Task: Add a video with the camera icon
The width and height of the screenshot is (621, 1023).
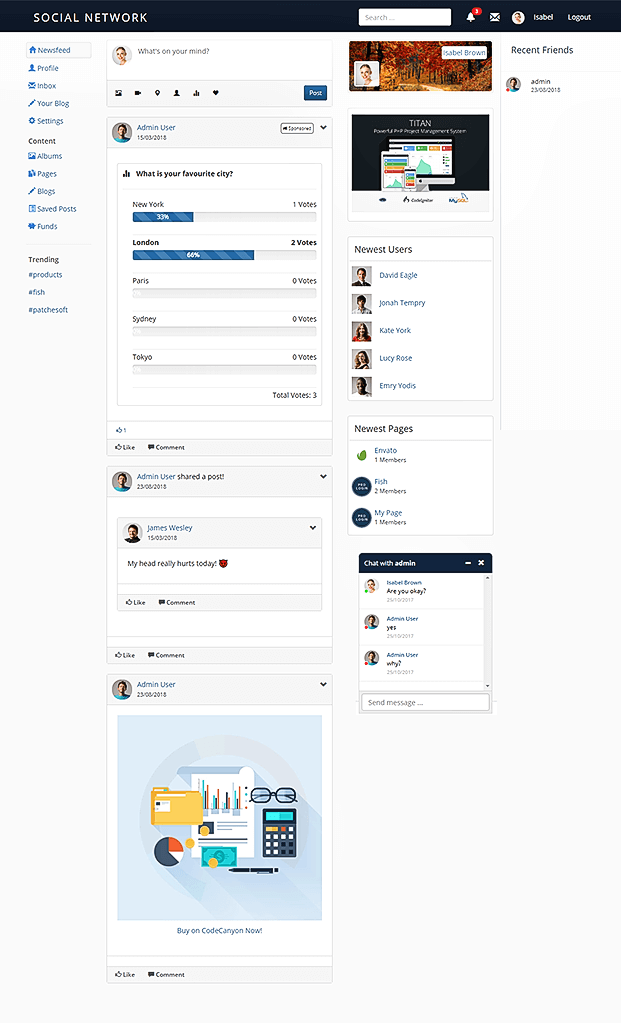Action: pos(138,93)
